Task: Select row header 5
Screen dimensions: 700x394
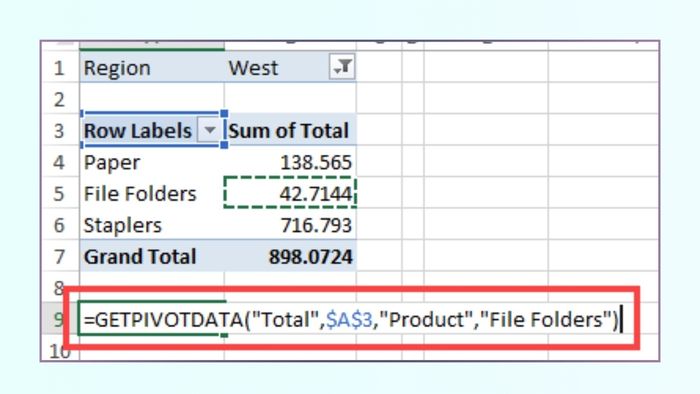Action: [x=60, y=193]
